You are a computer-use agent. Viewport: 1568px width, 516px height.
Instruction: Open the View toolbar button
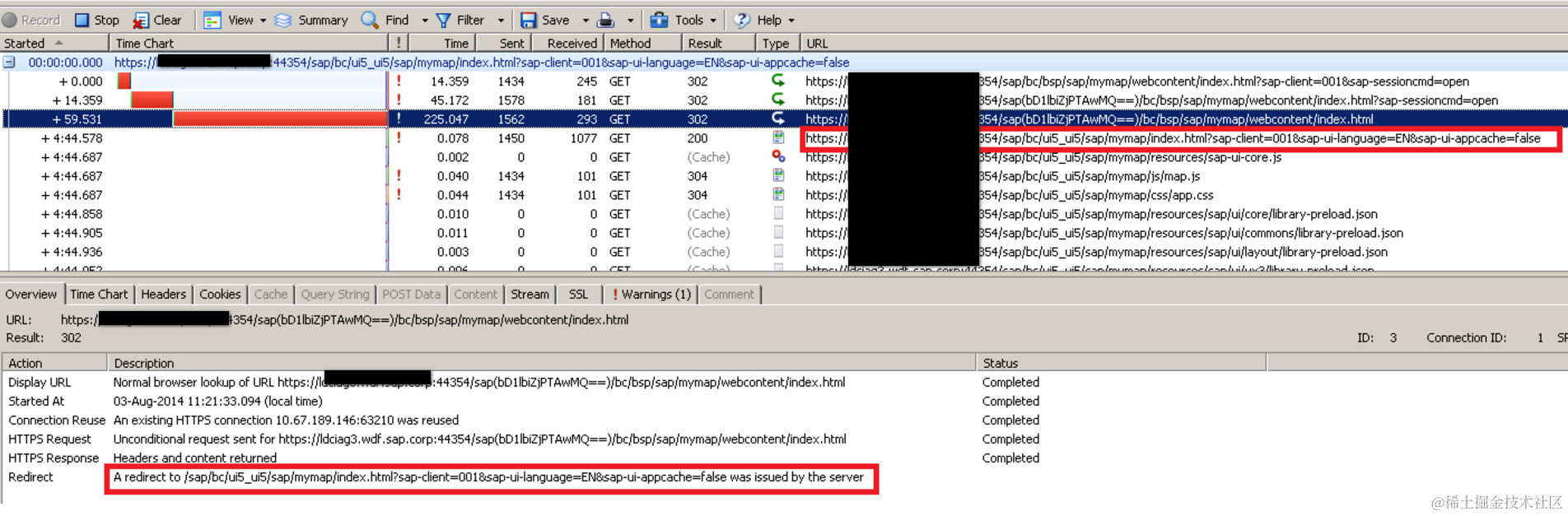coord(230,20)
